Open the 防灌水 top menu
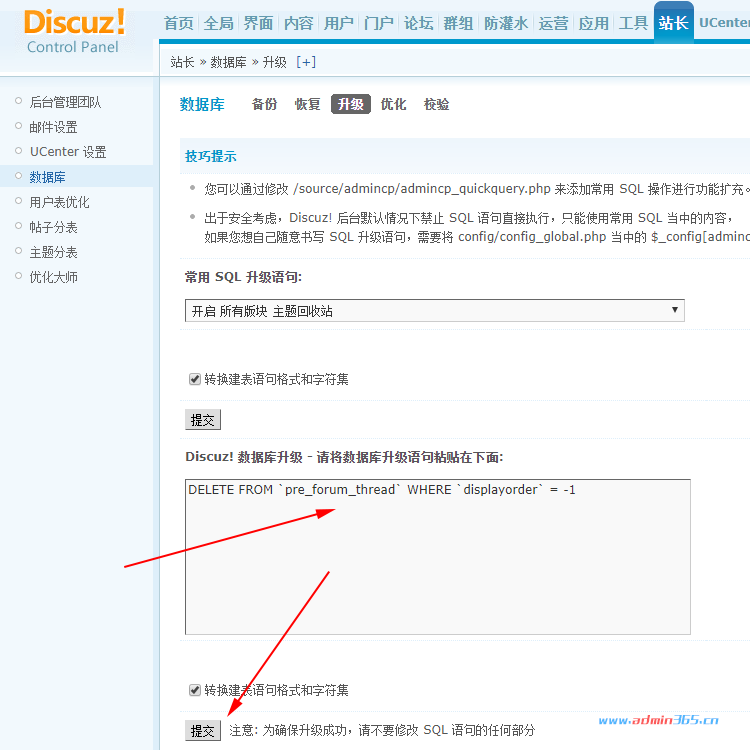 pos(506,23)
